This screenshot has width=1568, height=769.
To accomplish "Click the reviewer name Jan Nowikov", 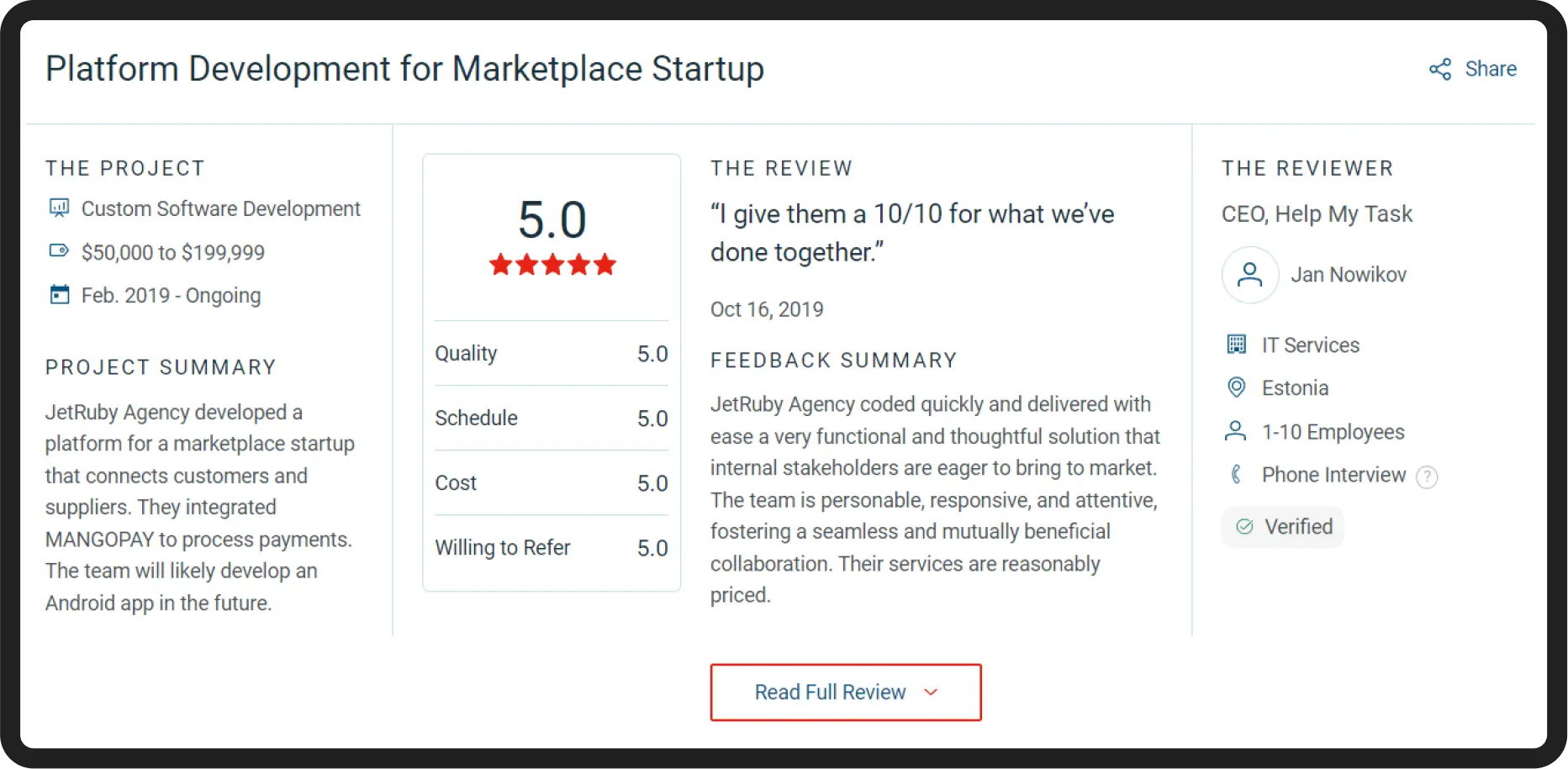I will 1349,275.
